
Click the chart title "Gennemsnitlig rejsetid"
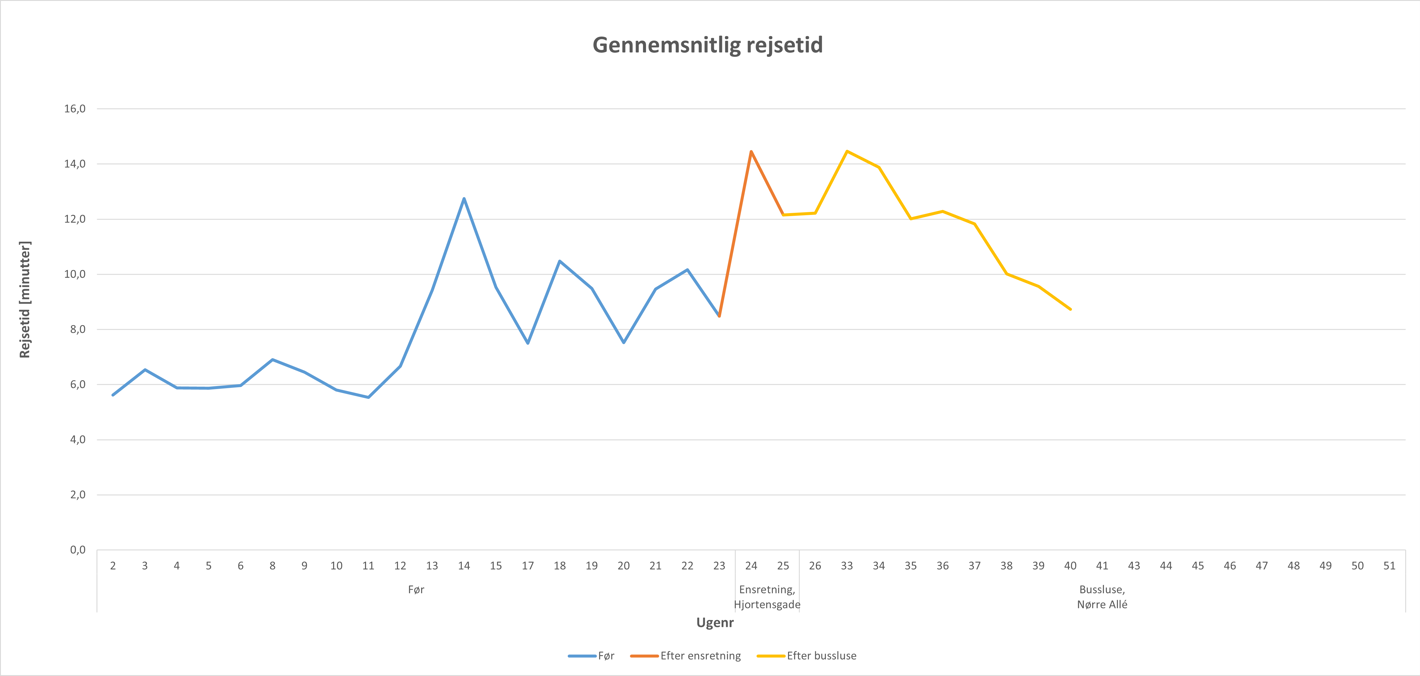coord(707,45)
